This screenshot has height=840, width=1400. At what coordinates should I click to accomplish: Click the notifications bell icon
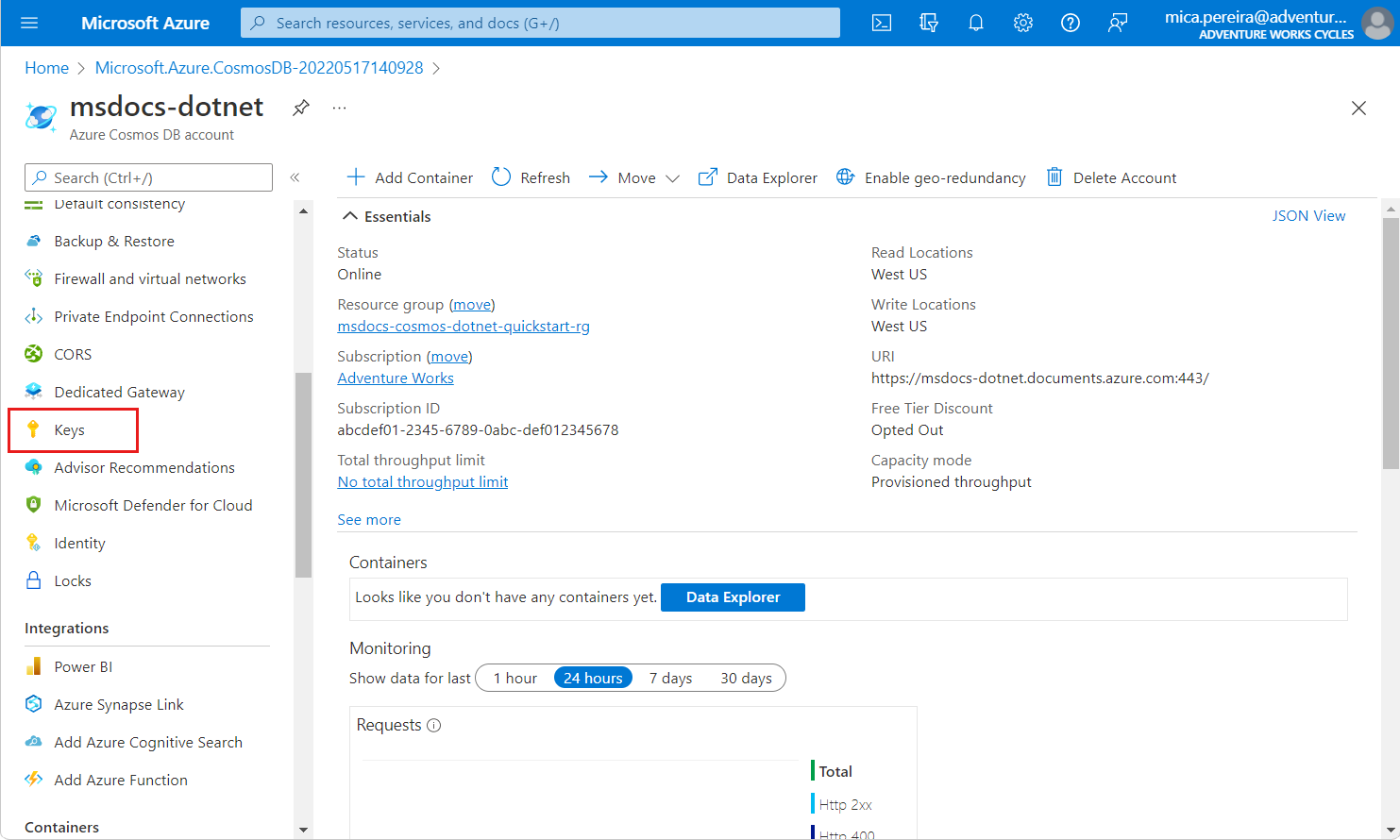coord(975,23)
